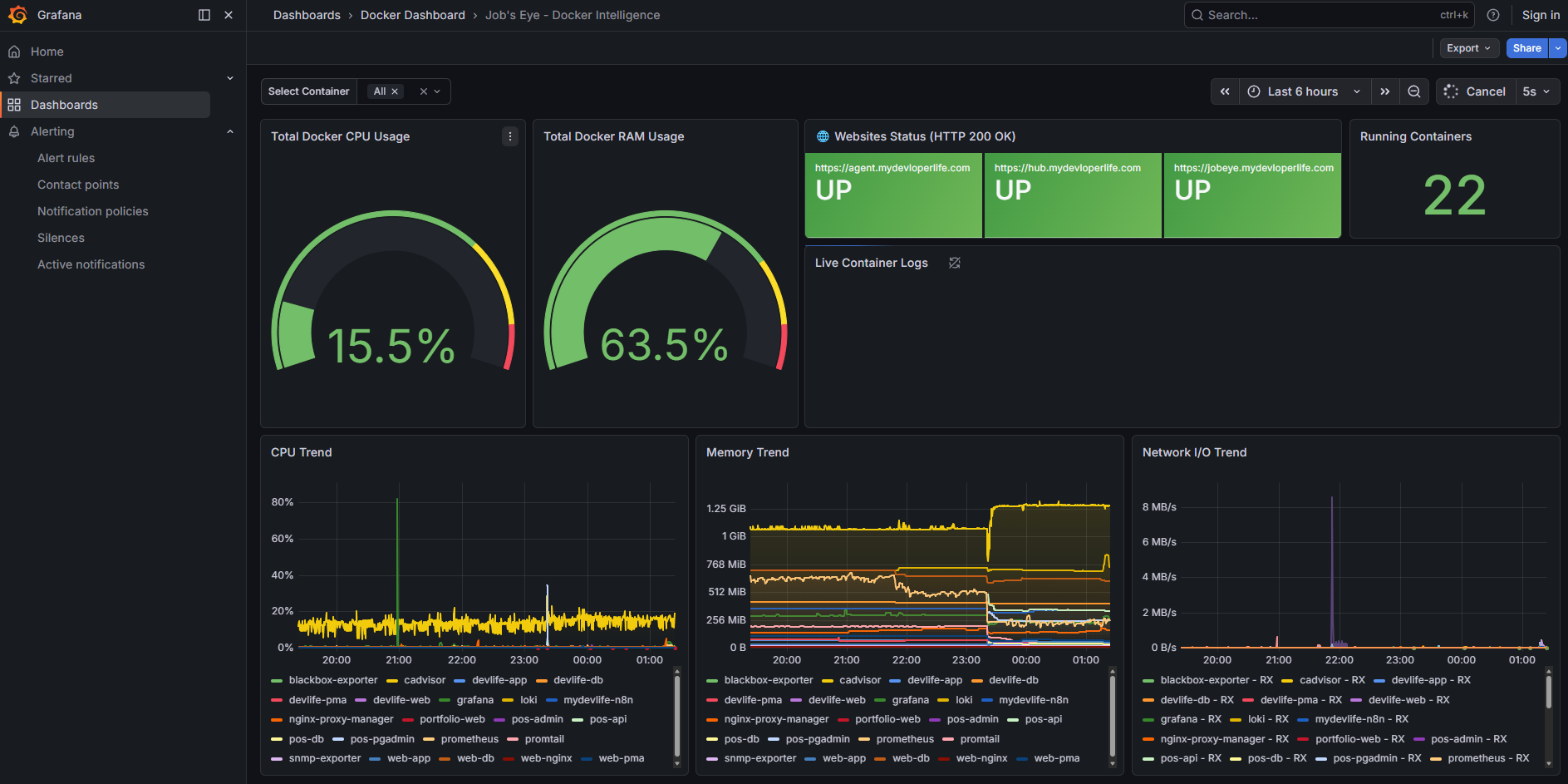This screenshot has height=784, width=1568.
Task: Move time range backward with double-left arrows
Action: click(x=1225, y=91)
